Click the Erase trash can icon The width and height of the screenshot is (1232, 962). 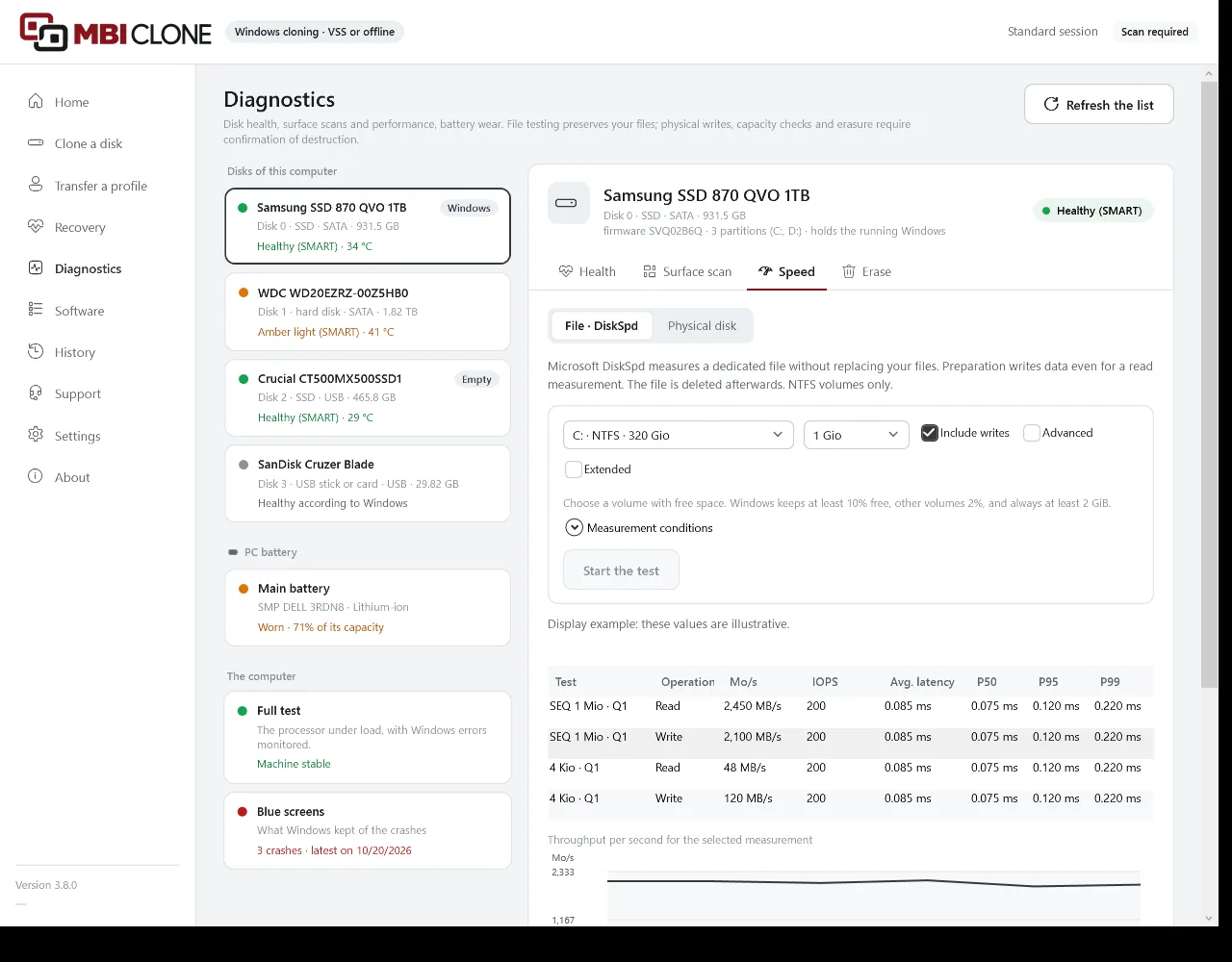(849, 271)
